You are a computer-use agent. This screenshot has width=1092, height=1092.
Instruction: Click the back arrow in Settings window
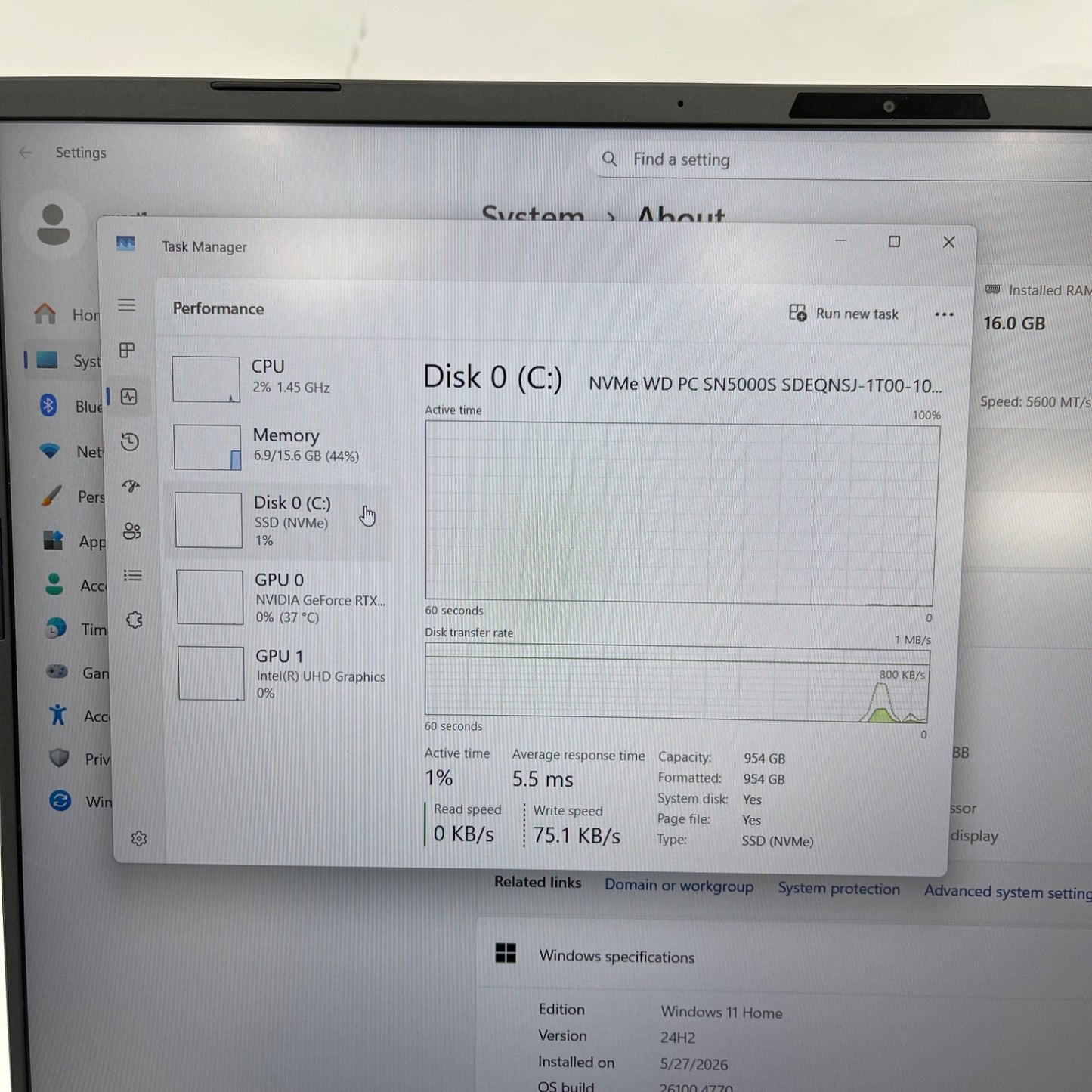[x=25, y=153]
